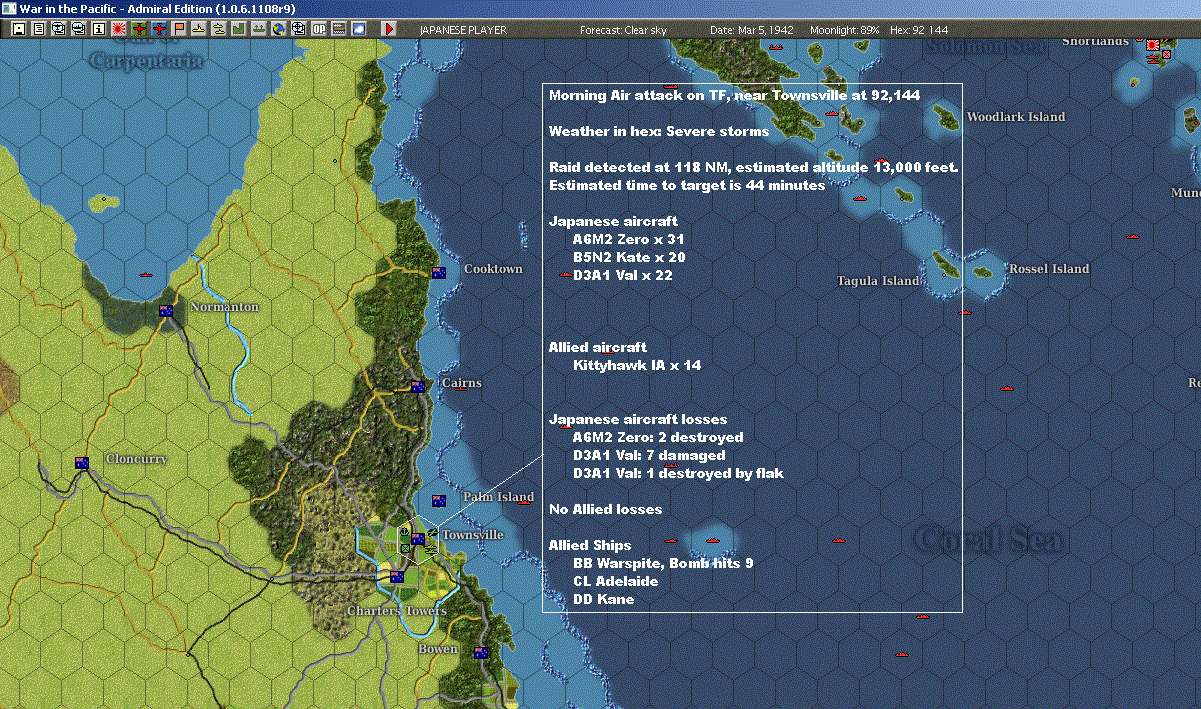Screen dimensions: 1201x709
Task: Click the 'D3A1 Val: 7 damaged' line
Action: click(x=649, y=456)
